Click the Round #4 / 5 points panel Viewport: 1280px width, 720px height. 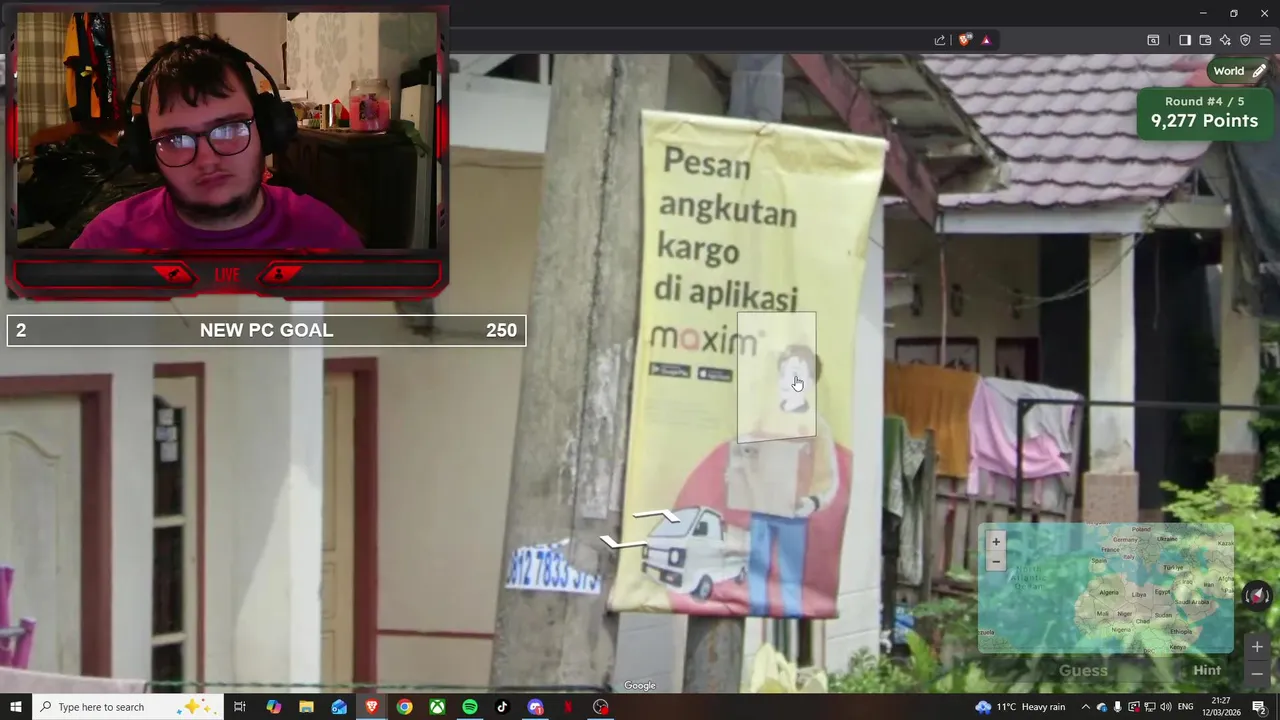1204,112
